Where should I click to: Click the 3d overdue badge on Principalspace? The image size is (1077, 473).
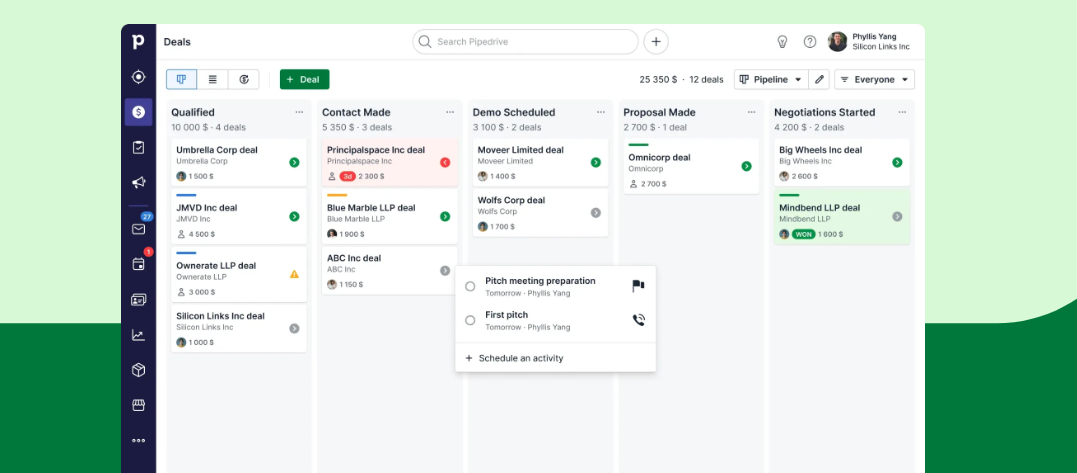pos(348,176)
